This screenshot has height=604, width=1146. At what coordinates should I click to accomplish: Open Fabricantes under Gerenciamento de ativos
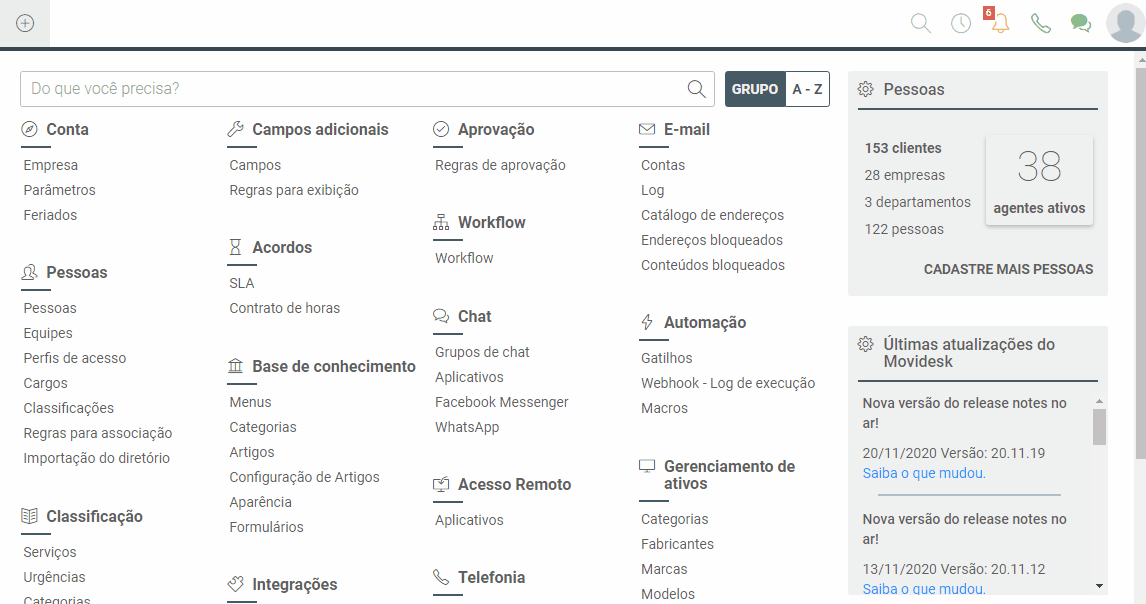pyautogui.click(x=677, y=544)
